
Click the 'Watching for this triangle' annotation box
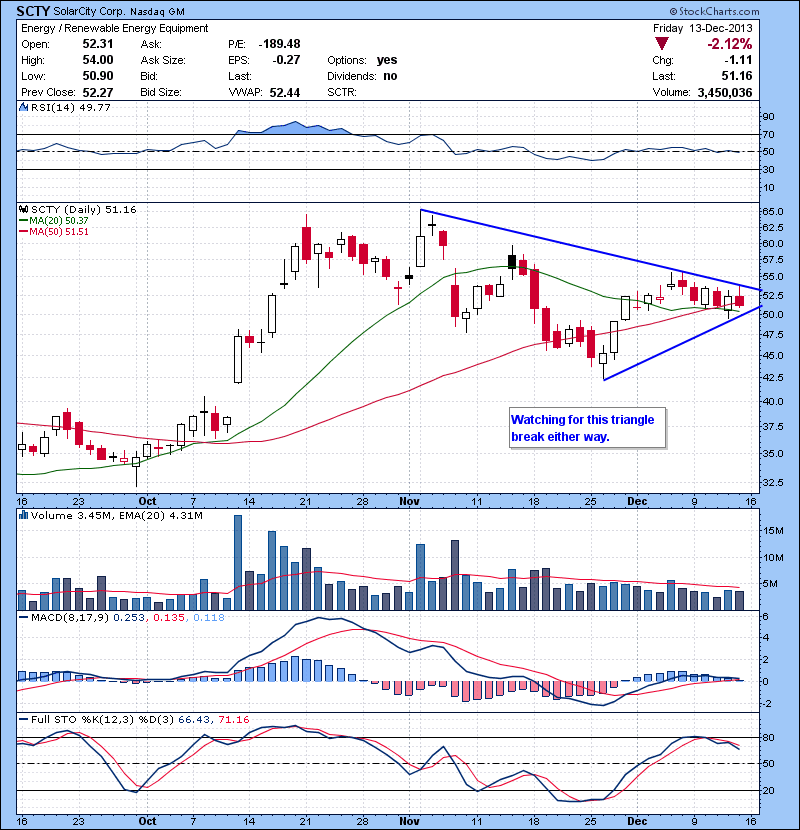pos(587,428)
